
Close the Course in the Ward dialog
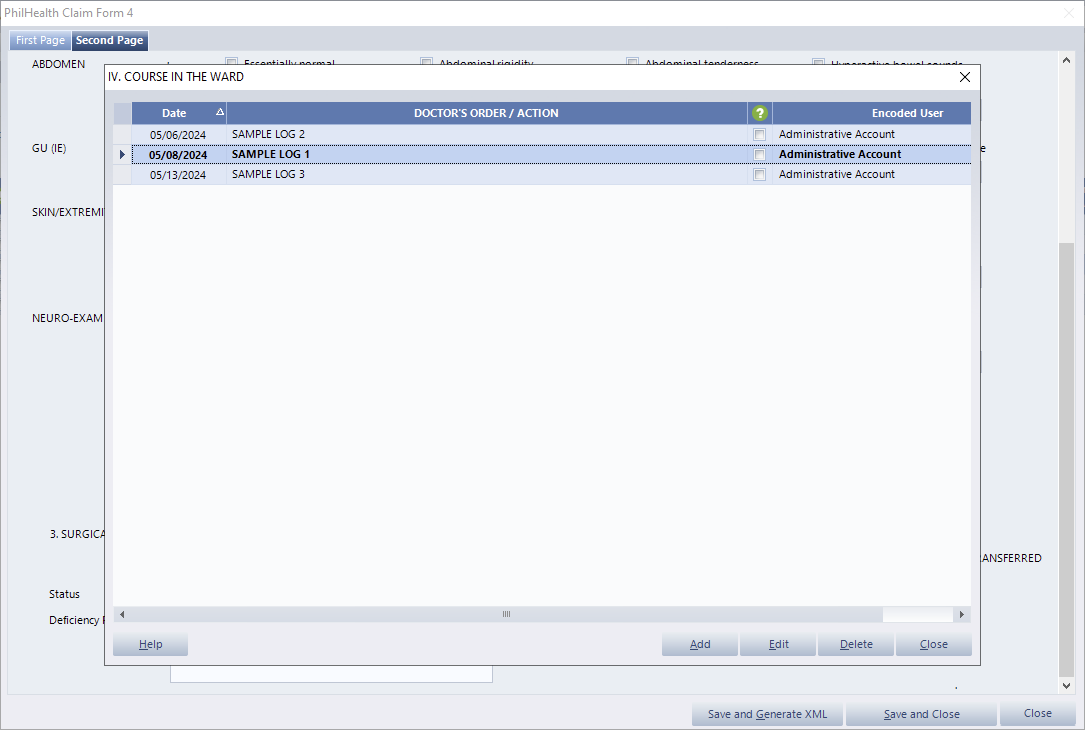964,77
